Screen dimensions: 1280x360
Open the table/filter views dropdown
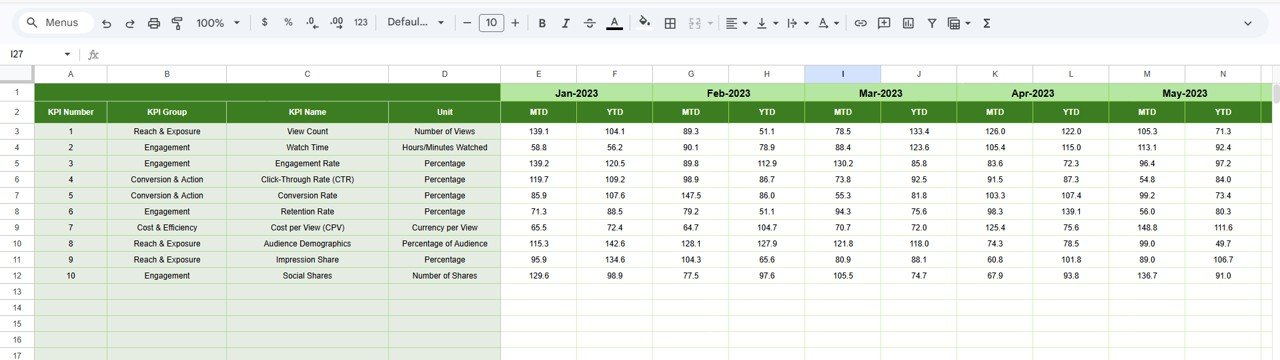tap(959, 22)
